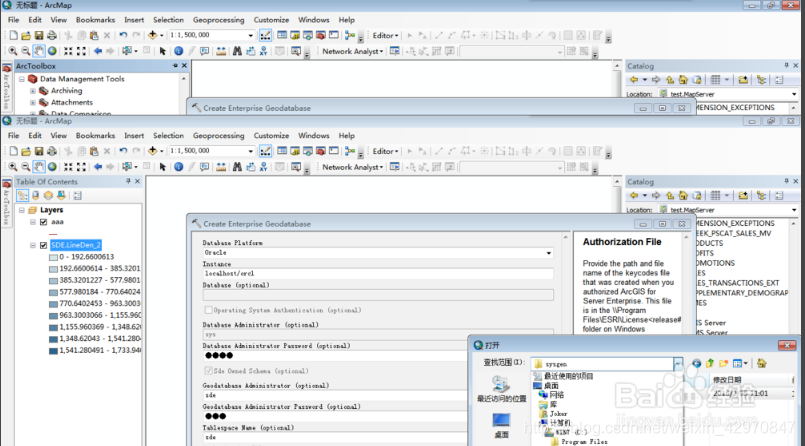Screen dimensions: 805x446
Task: Click Table Of Contents Options icon
Action: [78, 196]
